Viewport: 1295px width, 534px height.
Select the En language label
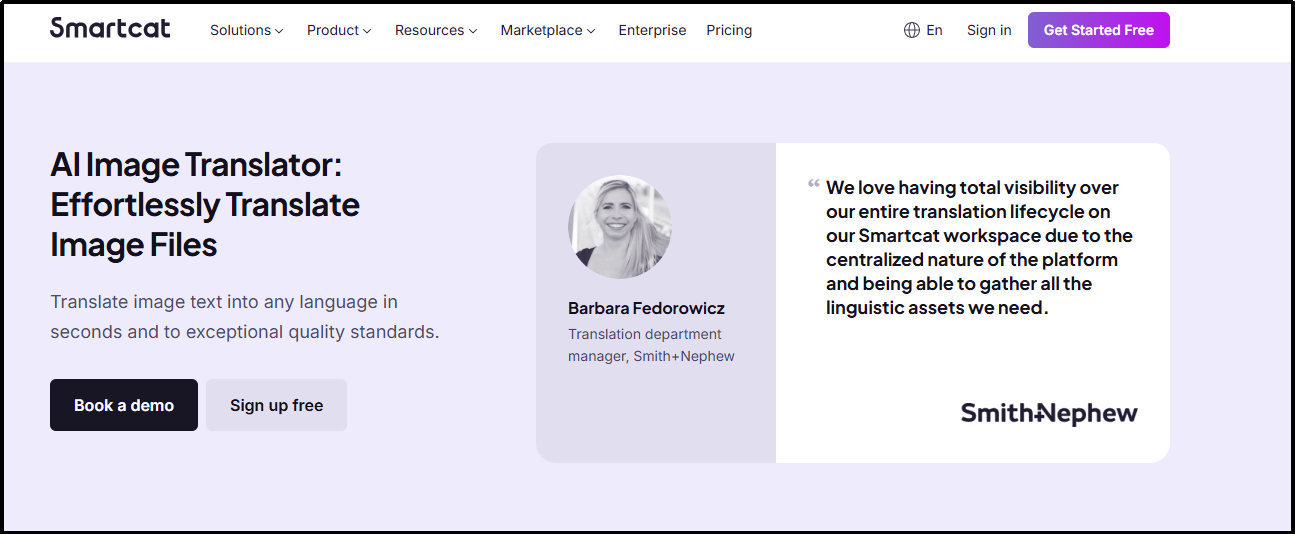point(934,30)
